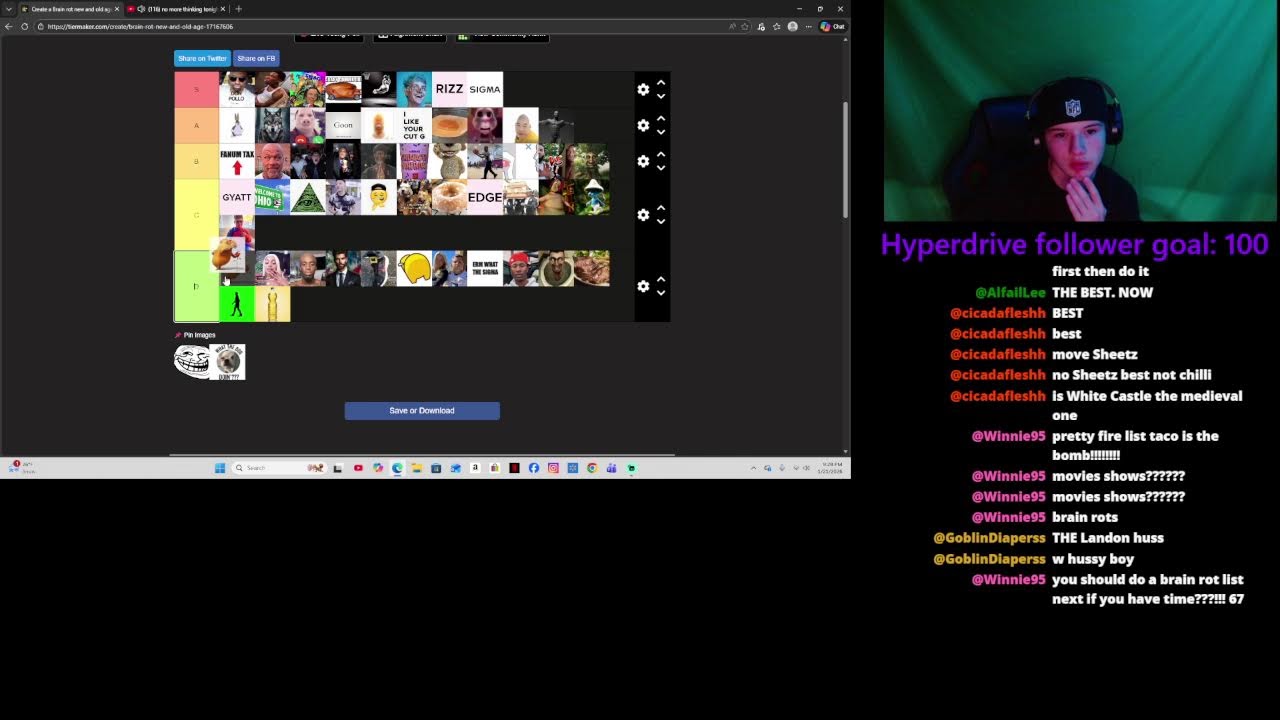Open the browser Chat copilot button

[x=832, y=26]
